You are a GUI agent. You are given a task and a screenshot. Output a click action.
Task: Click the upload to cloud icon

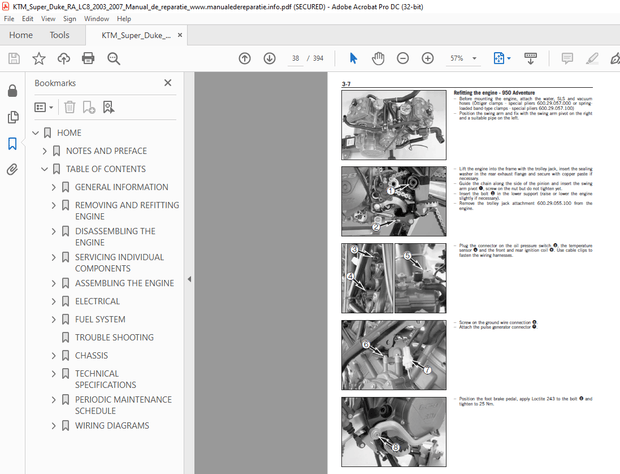click(x=64, y=59)
